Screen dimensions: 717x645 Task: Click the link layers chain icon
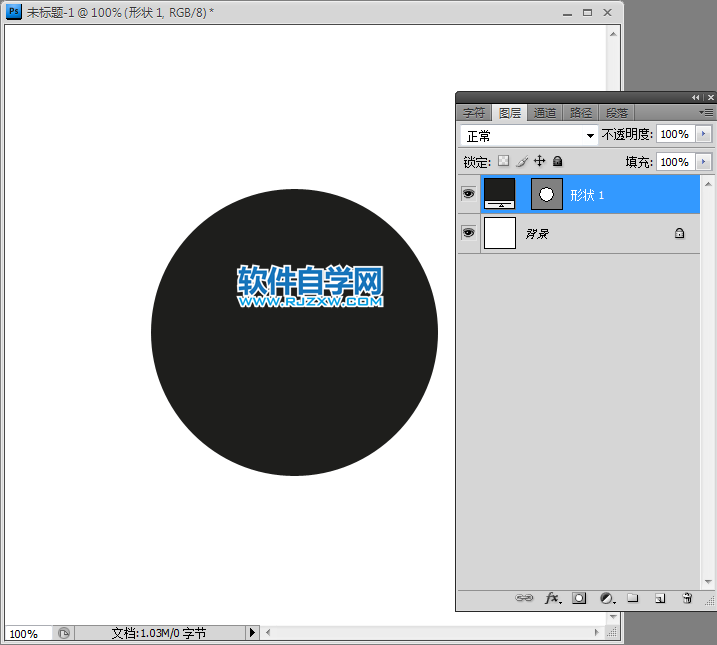click(524, 598)
